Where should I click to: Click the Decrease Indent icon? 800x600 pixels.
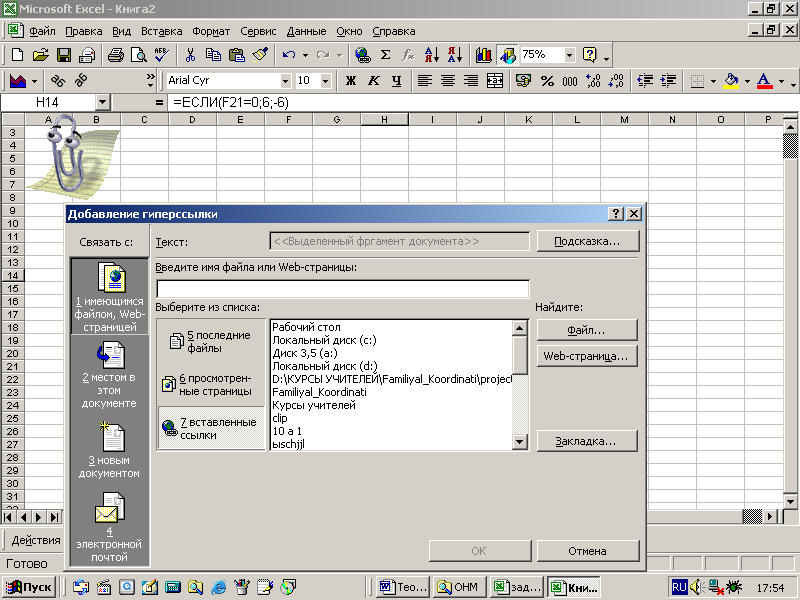pyautogui.click(x=645, y=81)
